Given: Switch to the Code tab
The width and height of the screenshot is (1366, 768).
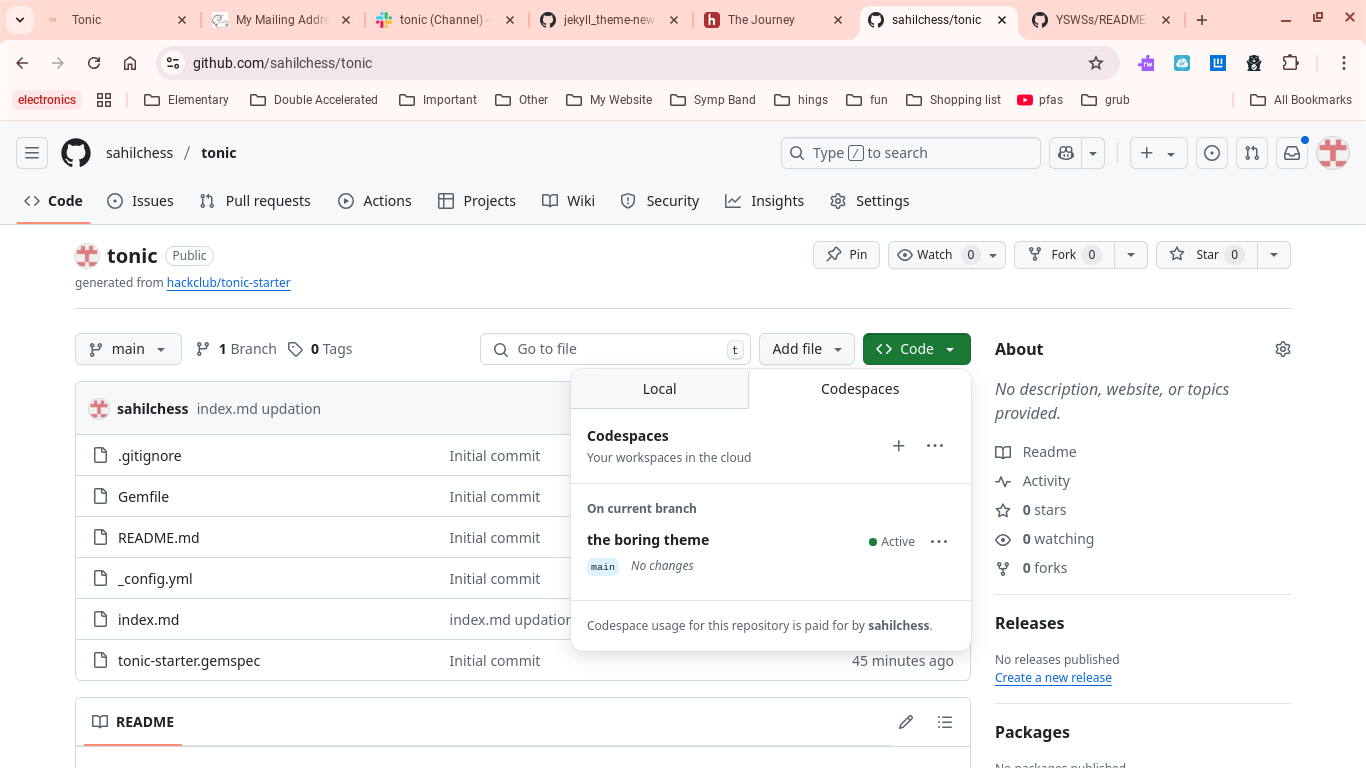Looking at the screenshot, I should (x=54, y=201).
